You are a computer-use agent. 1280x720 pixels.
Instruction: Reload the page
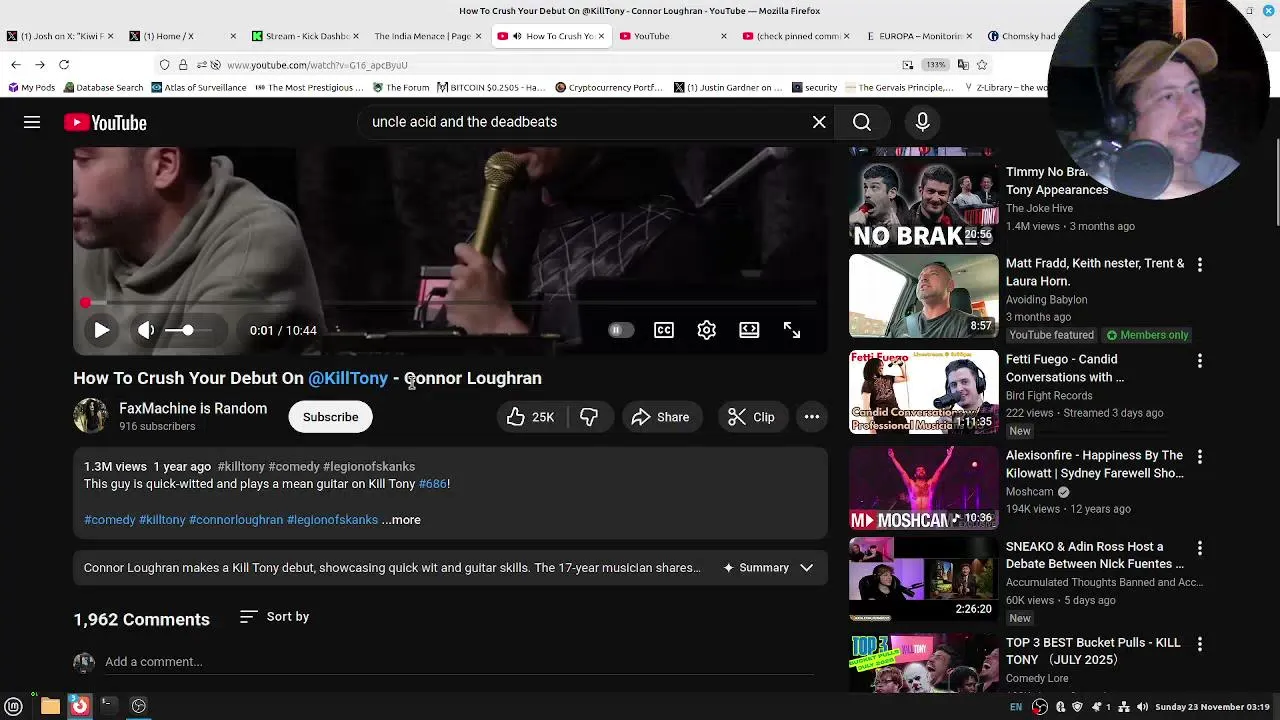click(64, 65)
